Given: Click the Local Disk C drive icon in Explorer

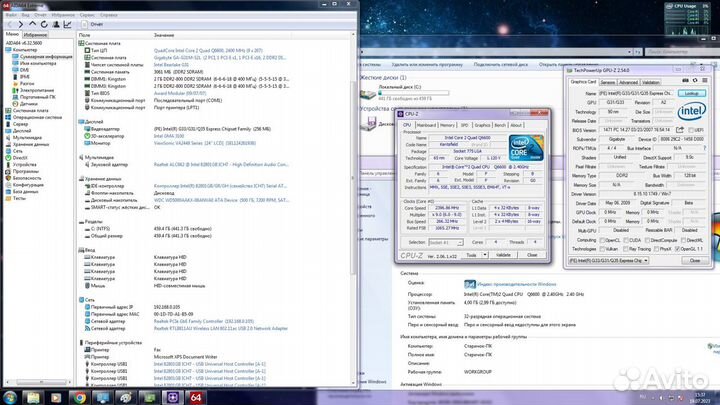Looking at the screenshot, I should [x=367, y=94].
